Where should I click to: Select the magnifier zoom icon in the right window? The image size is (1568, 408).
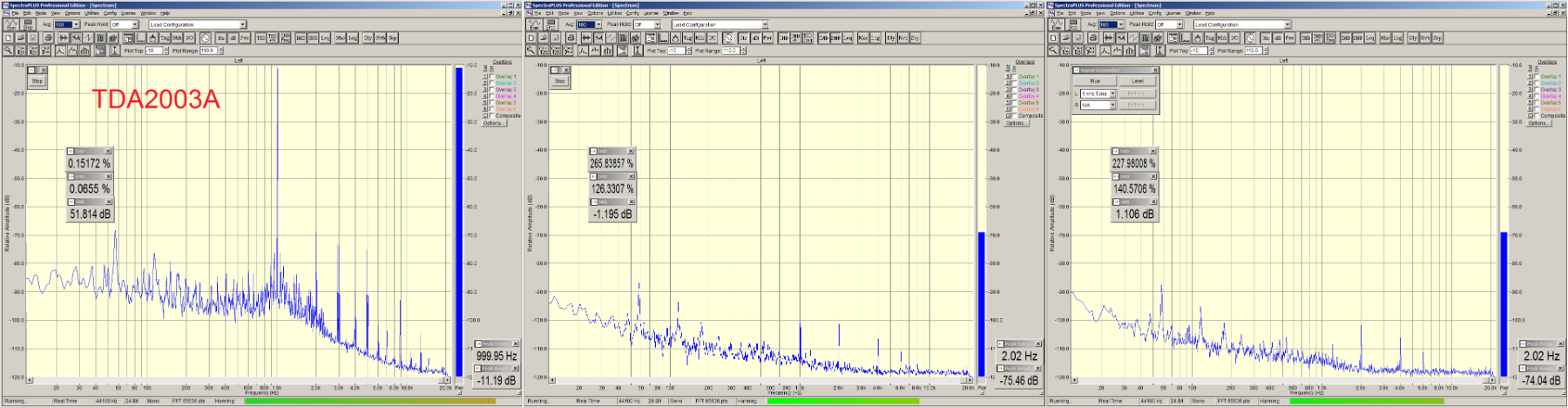(1053, 51)
